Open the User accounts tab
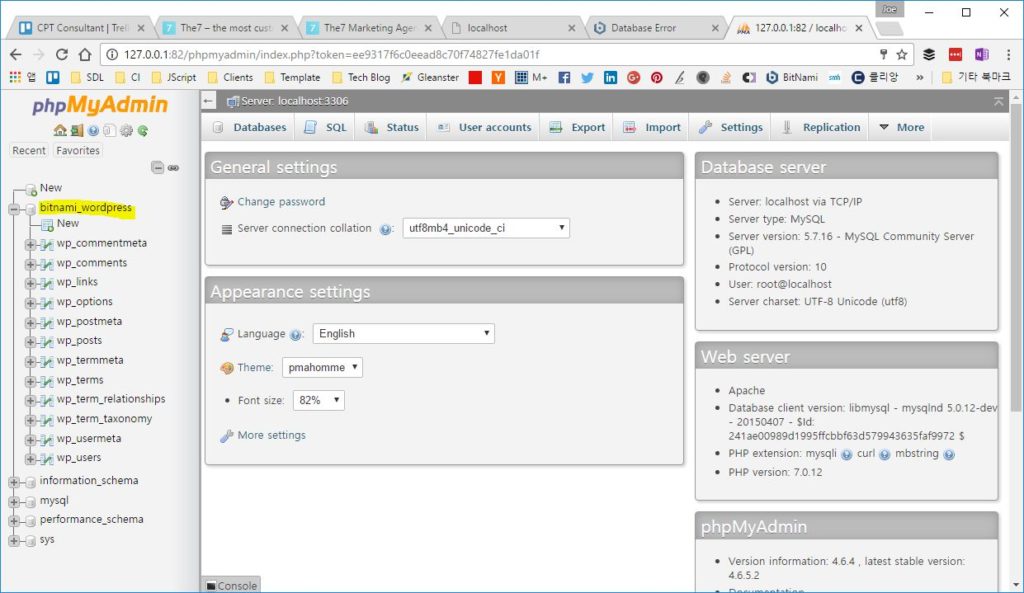The width and height of the screenshot is (1024, 593). point(484,127)
